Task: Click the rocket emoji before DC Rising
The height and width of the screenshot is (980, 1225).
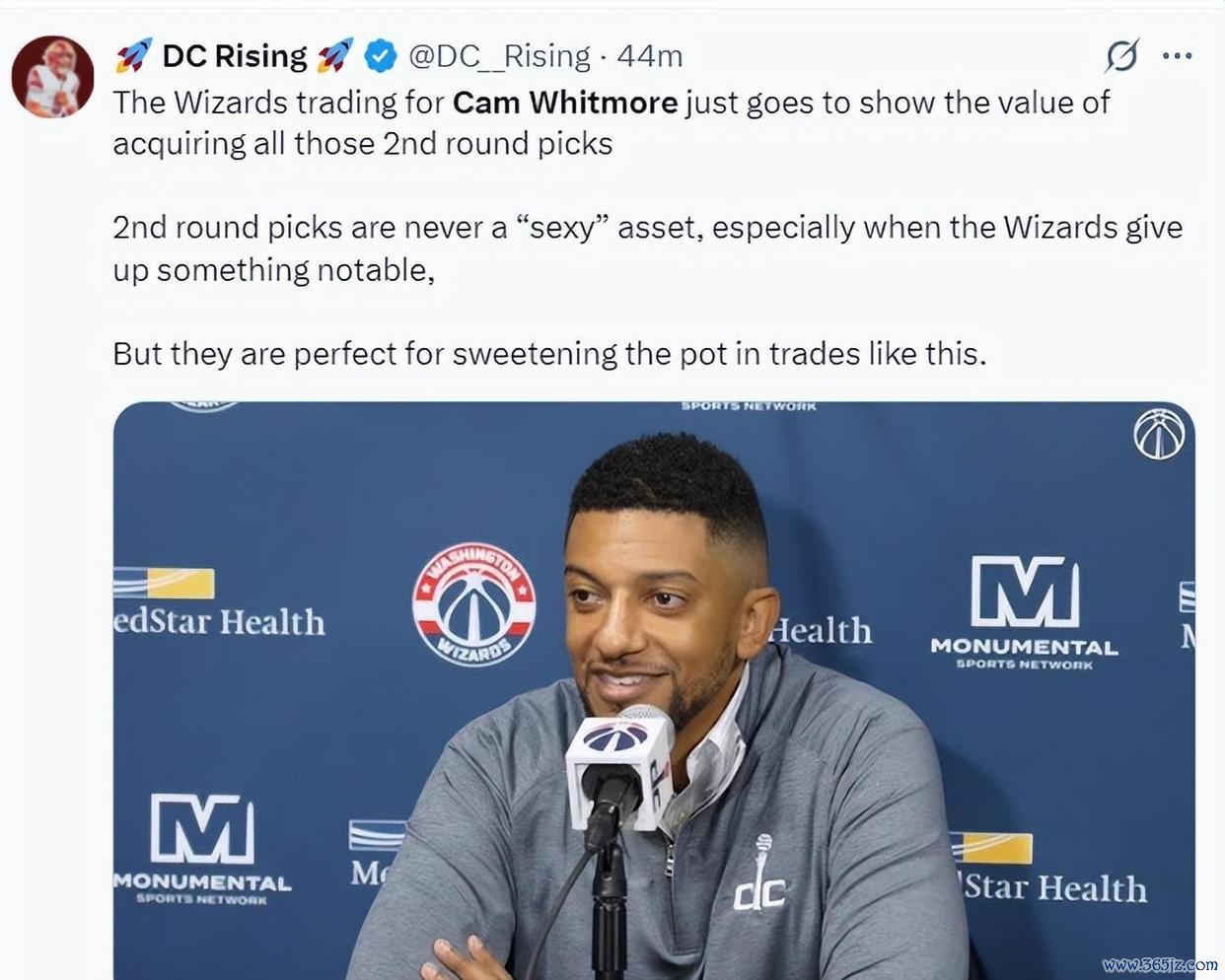Action: pyautogui.click(x=133, y=56)
